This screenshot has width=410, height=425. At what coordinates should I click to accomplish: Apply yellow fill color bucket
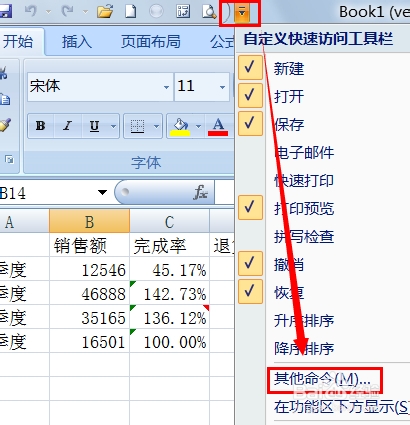click(180, 127)
